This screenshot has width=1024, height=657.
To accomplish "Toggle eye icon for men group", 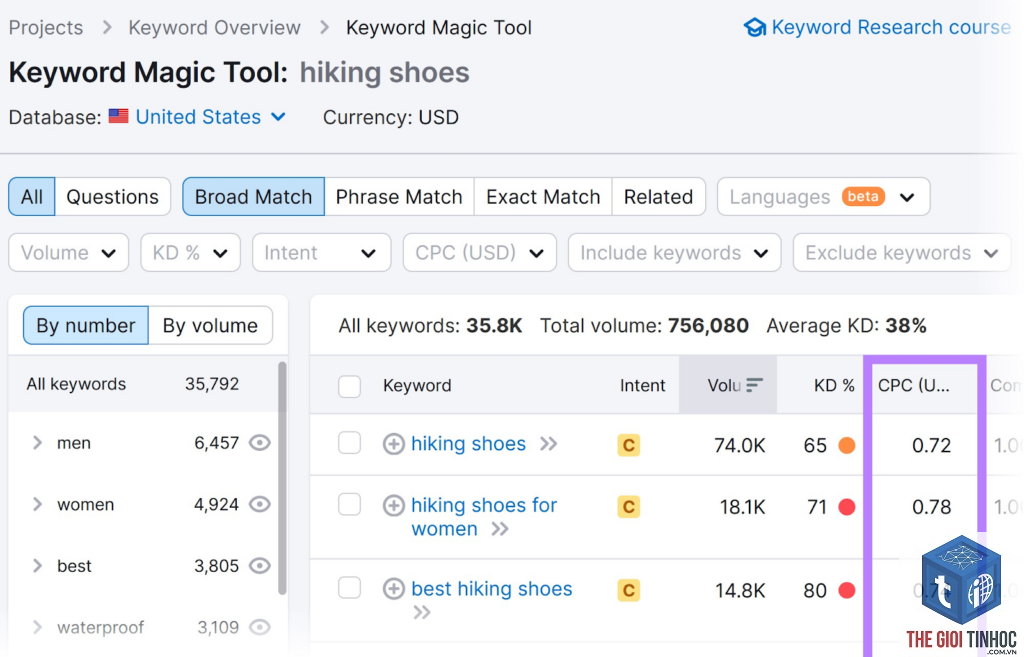I will click(x=260, y=443).
